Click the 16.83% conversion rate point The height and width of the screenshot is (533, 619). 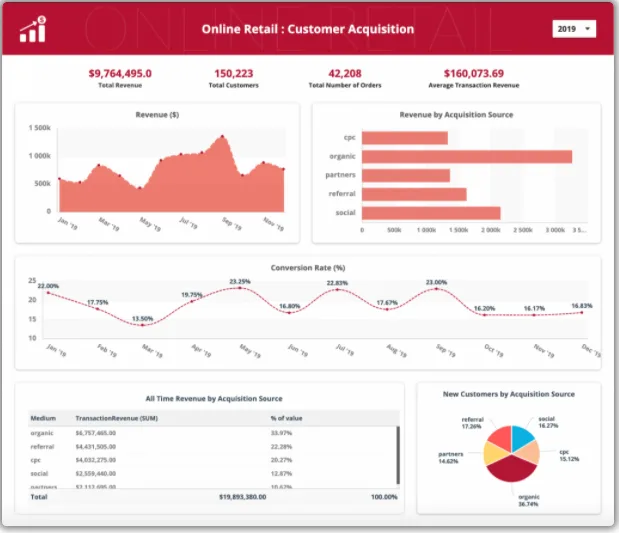pyautogui.click(x=581, y=312)
